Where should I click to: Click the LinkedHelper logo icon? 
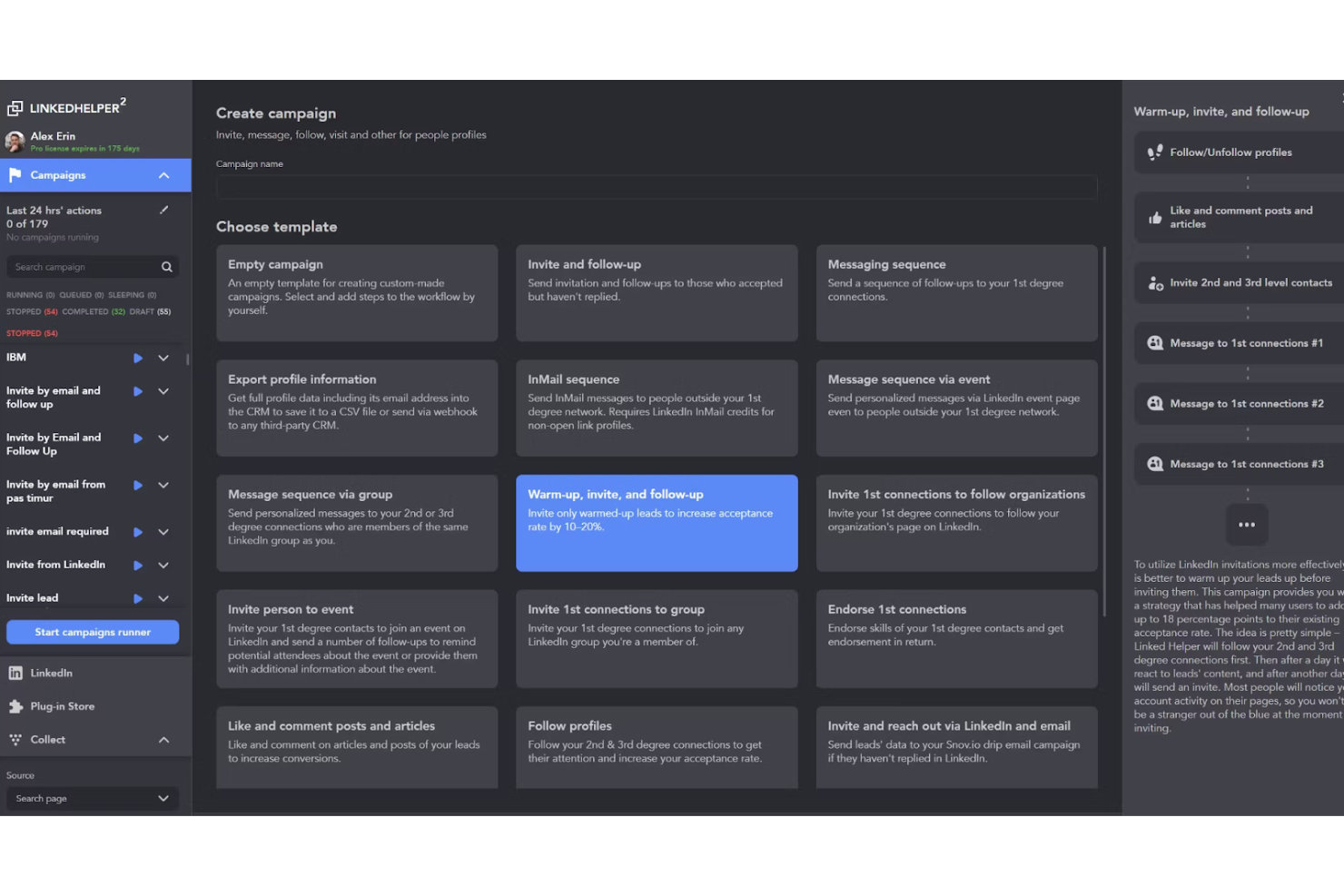tap(15, 108)
